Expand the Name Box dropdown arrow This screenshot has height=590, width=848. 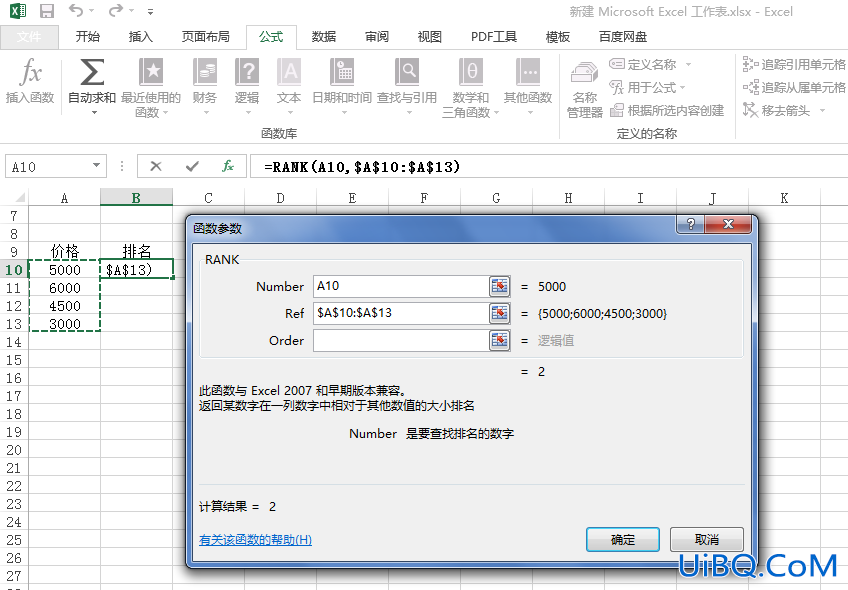click(x=96, y=165)
